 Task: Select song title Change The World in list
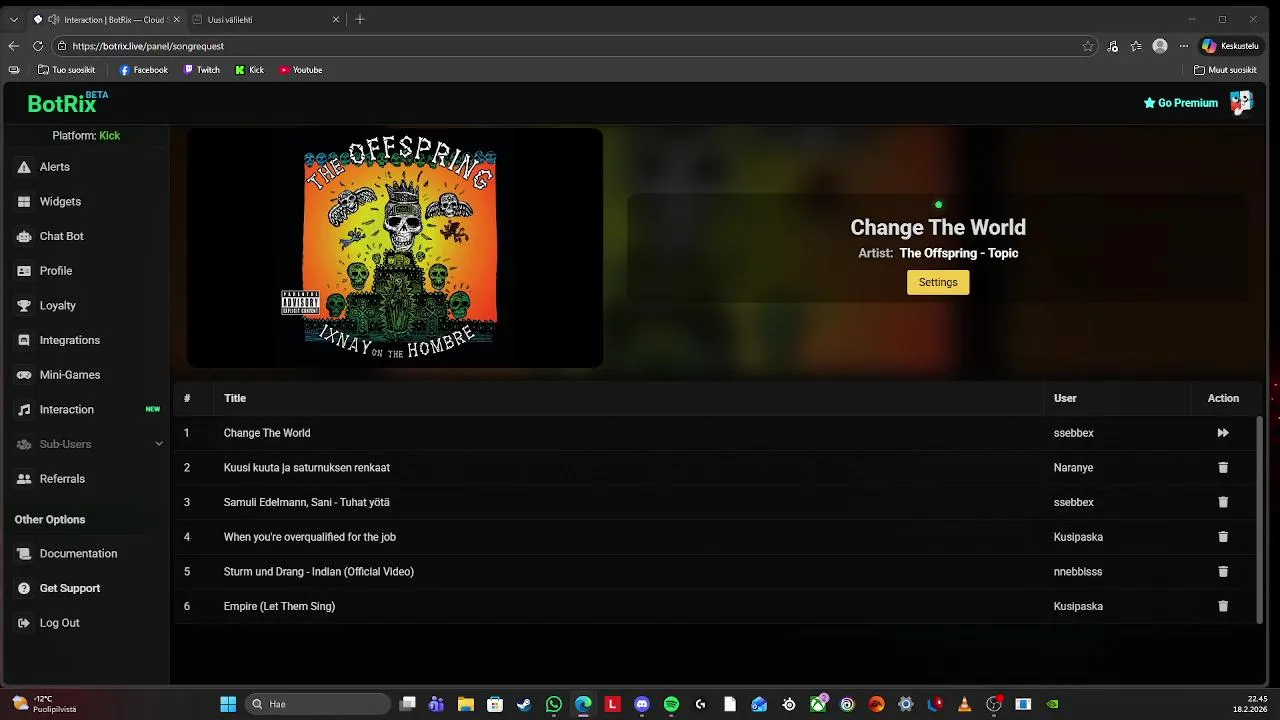point(267,433)
